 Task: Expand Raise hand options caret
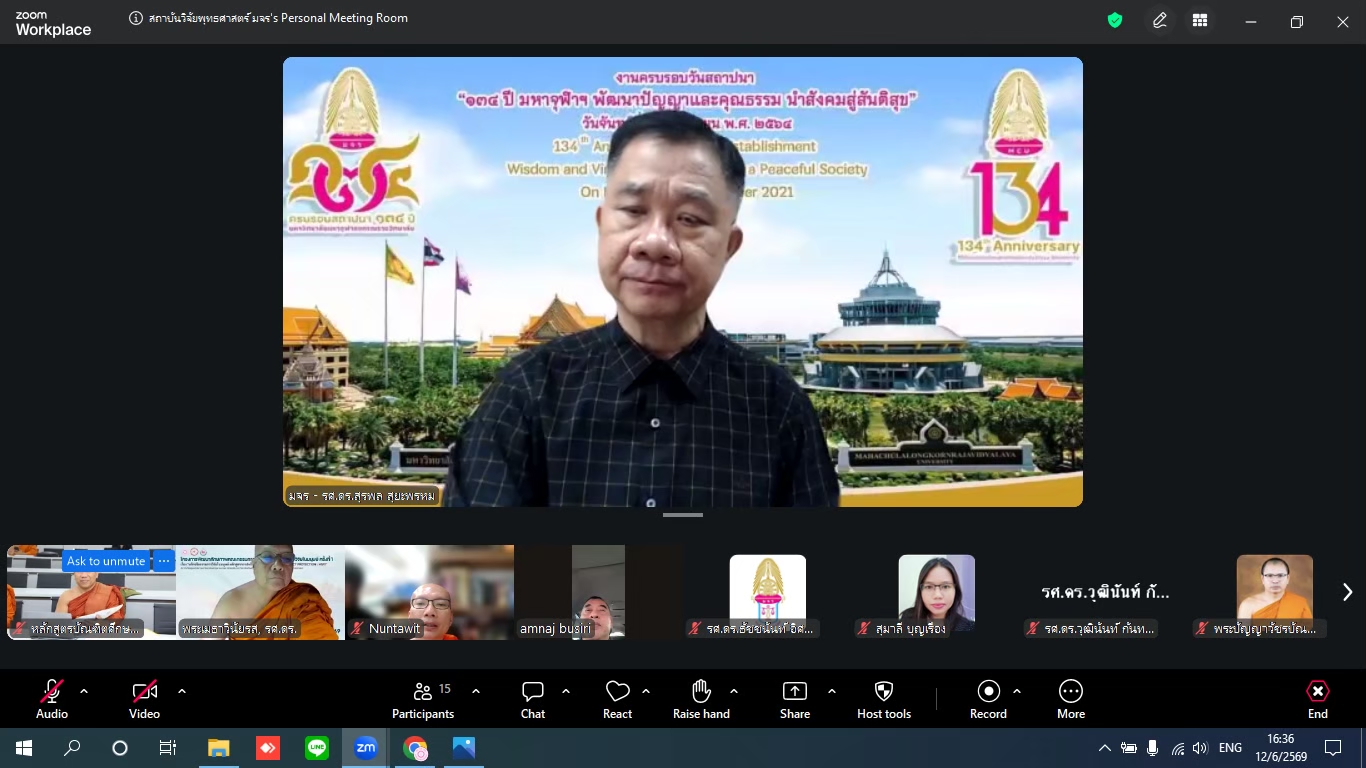(734, 691)
